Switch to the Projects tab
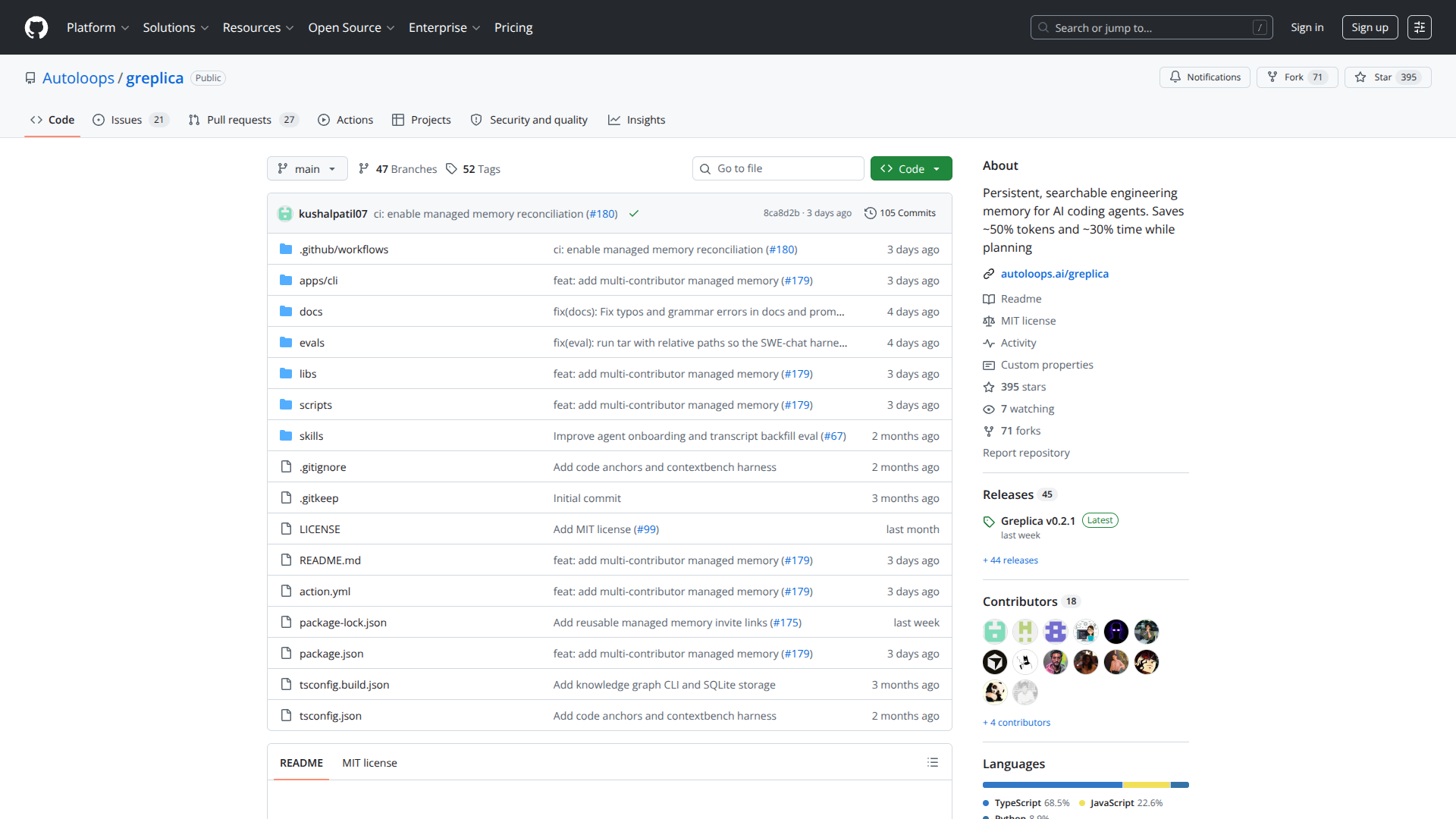This screenshot has width=1456, height=819. [421, 120]
